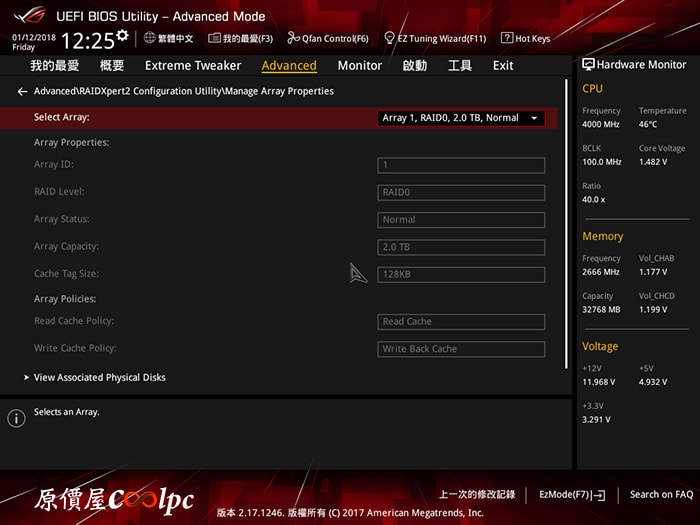Click the Hardware Monitor title

click(641, 65)
